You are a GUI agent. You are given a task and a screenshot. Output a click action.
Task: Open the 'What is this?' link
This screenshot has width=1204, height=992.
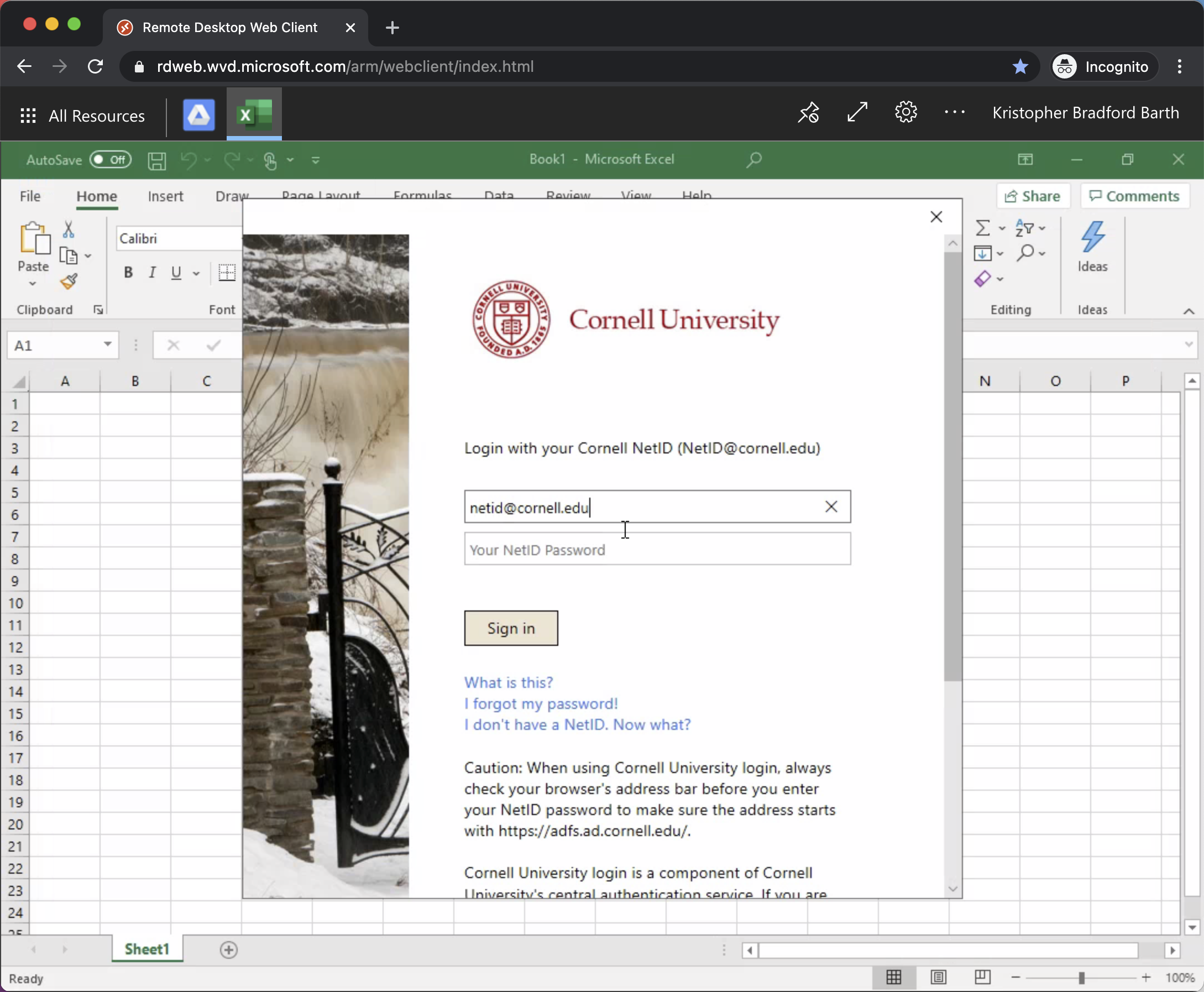click(509, 682)
